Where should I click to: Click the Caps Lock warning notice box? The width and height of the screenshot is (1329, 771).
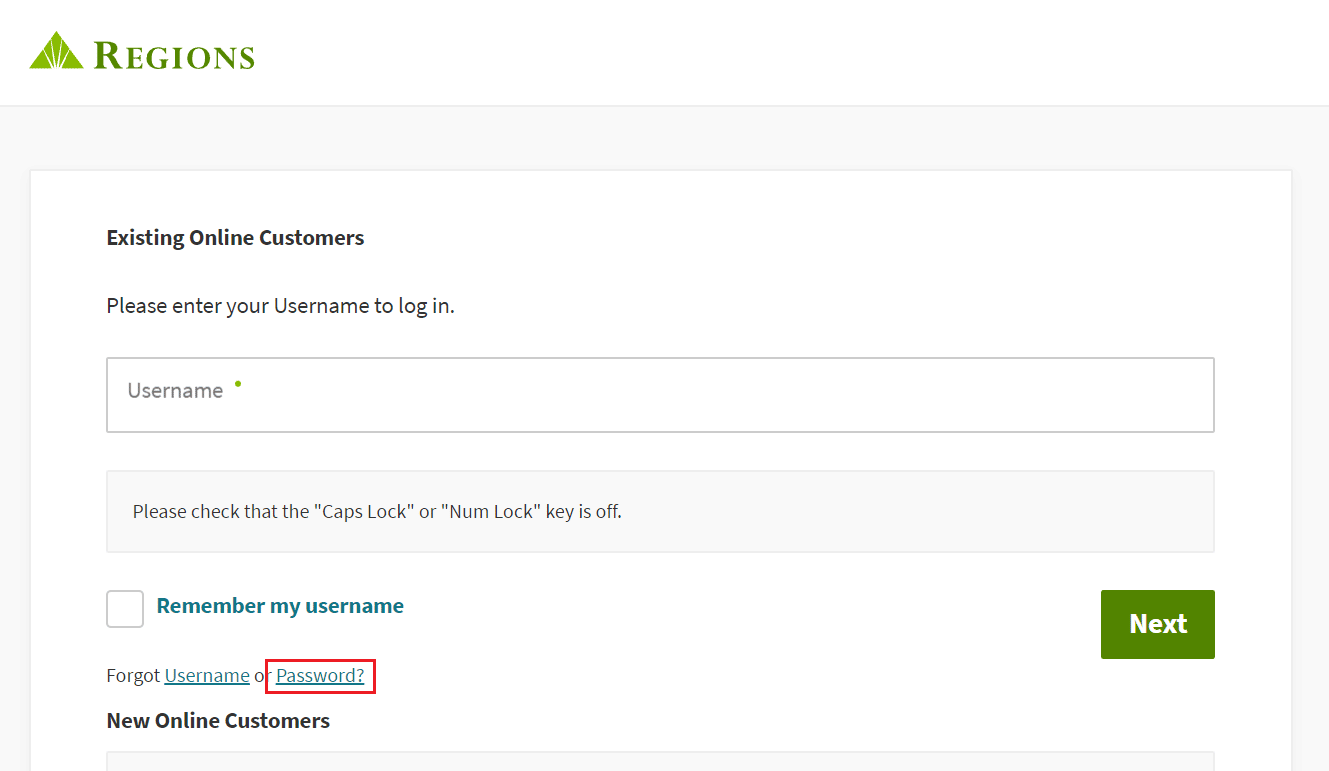click(660, 511)
